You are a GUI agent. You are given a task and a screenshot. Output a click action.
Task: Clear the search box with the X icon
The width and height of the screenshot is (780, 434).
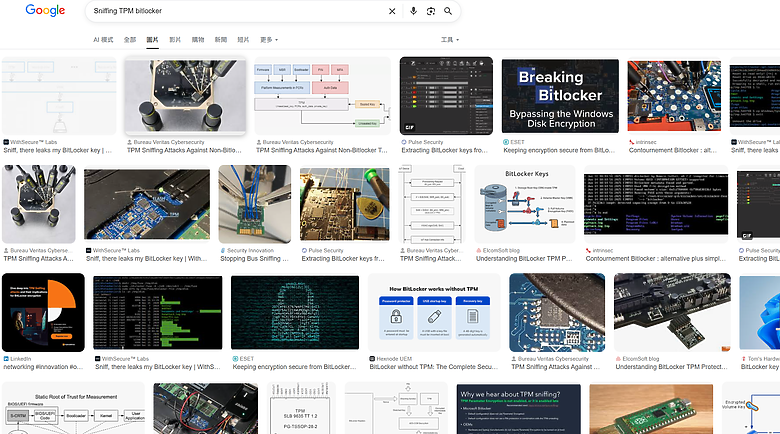pyautogui.click(x=392, y=11)
